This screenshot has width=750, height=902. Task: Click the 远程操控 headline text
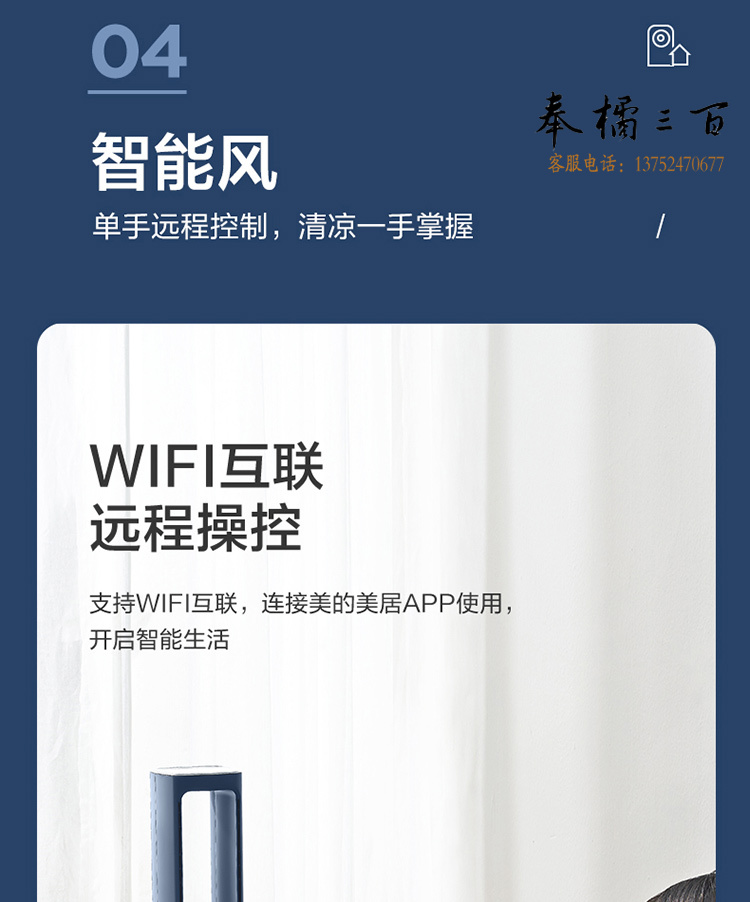coord(196,527)
